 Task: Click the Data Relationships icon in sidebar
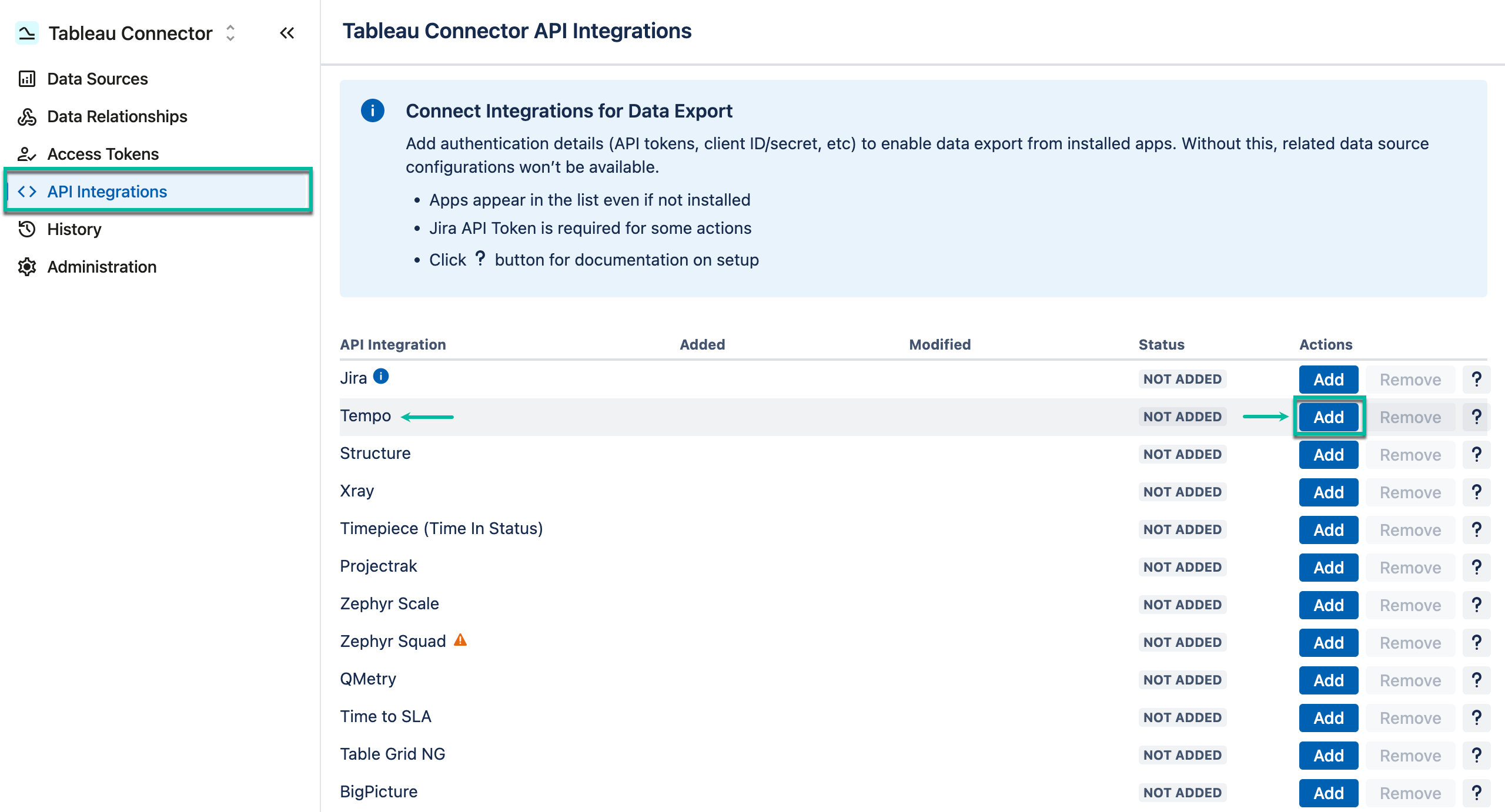click(x=27, y=116)
